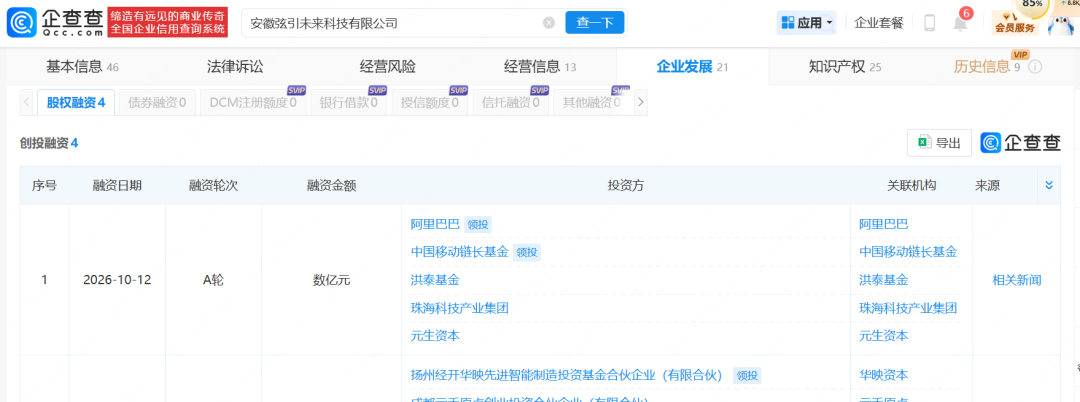1080x402 pixels.
Task: Click the penguin mascot avatar icon
Action: tap(1062, 23)
